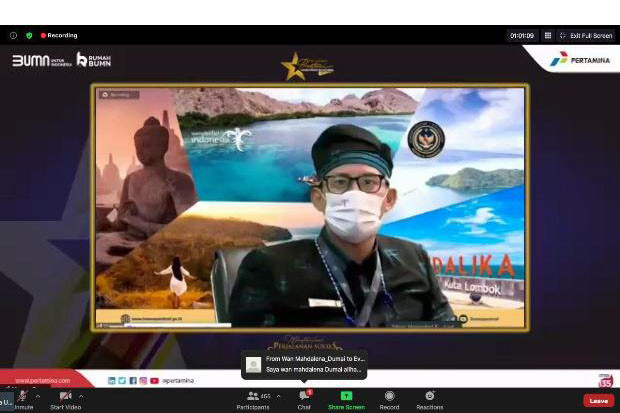
Task: Click the red Leave button
Action: click(599, 401)
